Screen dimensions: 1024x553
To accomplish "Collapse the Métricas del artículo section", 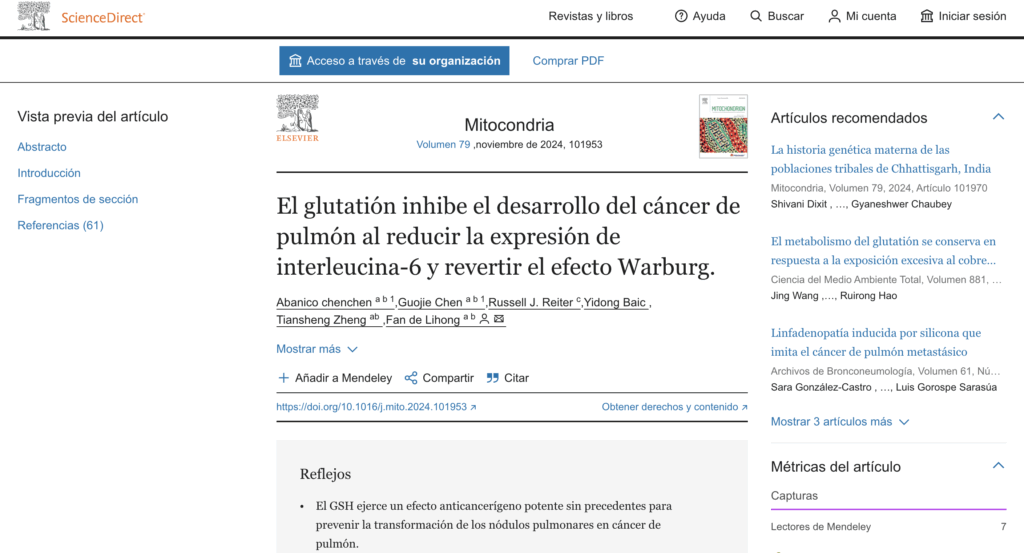I will click(x=997, y=466).
